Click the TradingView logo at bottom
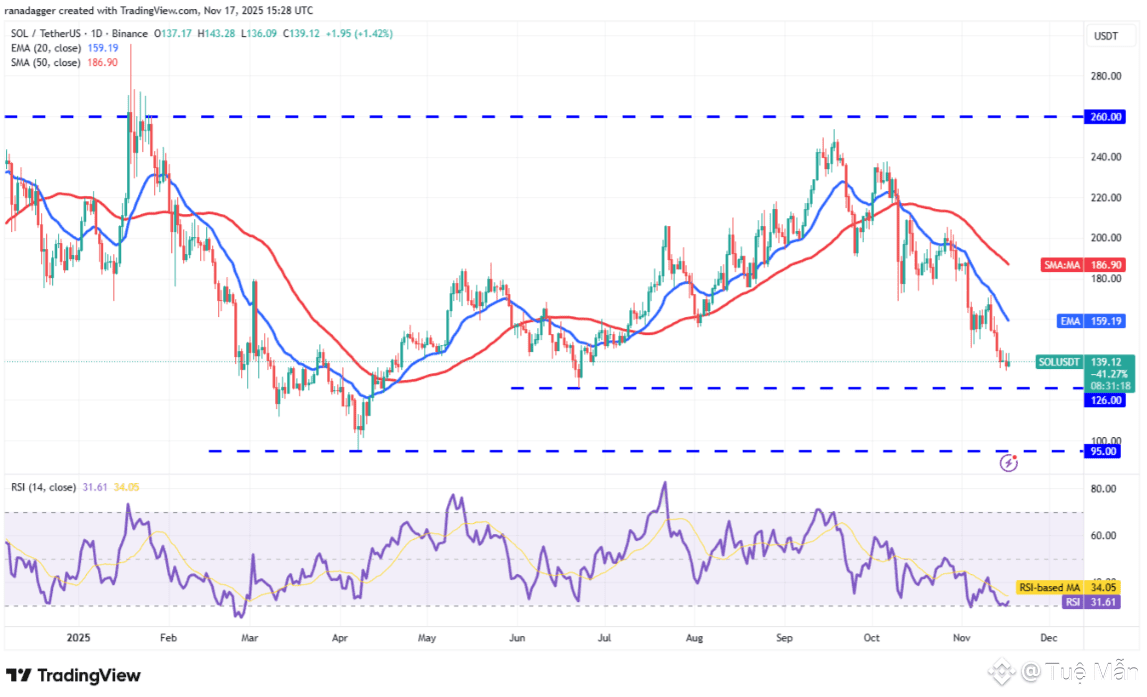The image size is (1147, 697). coord(73,675)
